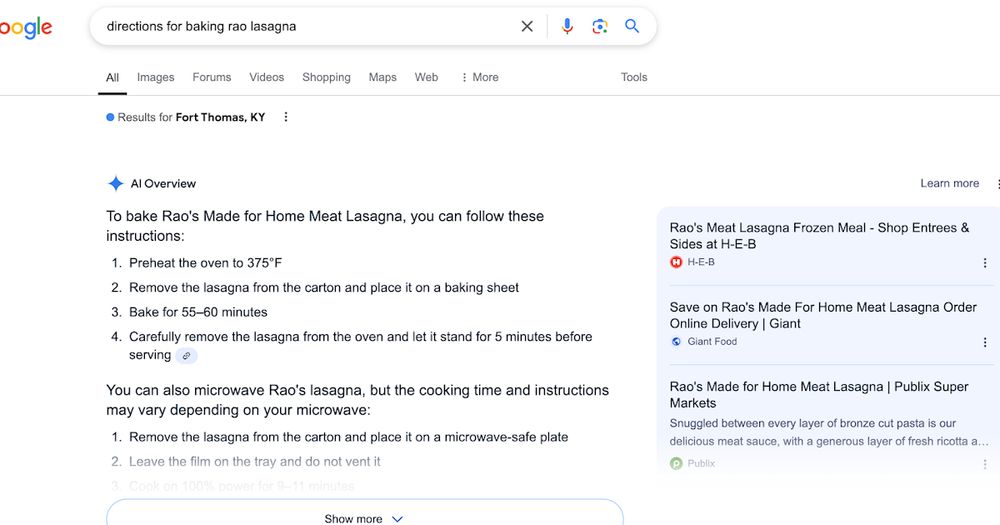Open the Maps tab
Screen dimensions: 1000x525
383,77
